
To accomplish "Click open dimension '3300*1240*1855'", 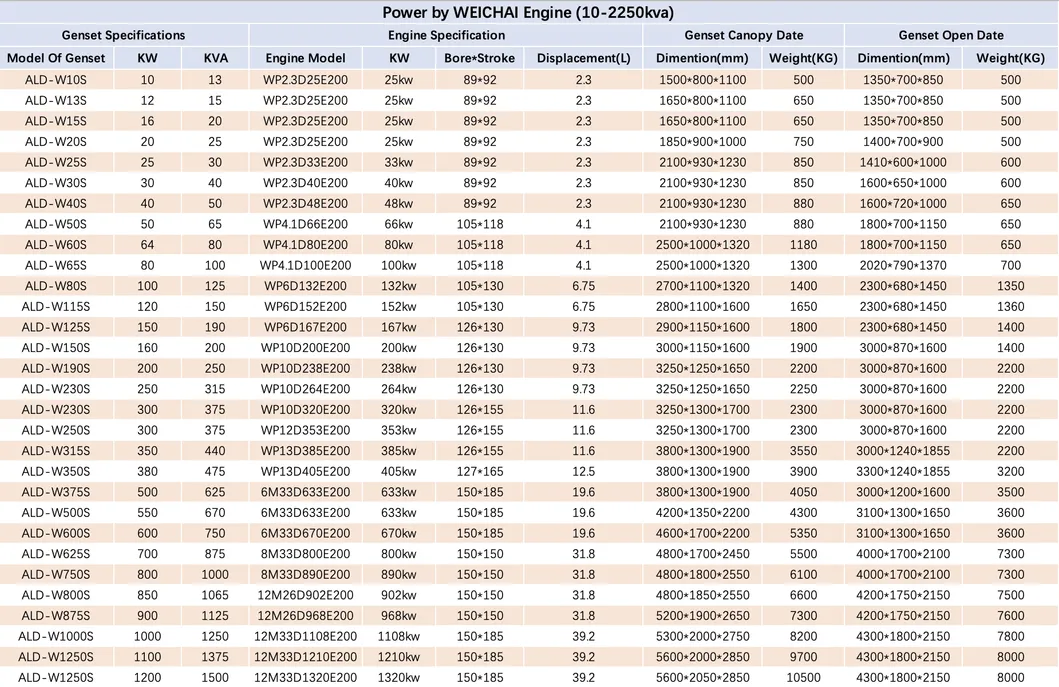I will point(903,472).
